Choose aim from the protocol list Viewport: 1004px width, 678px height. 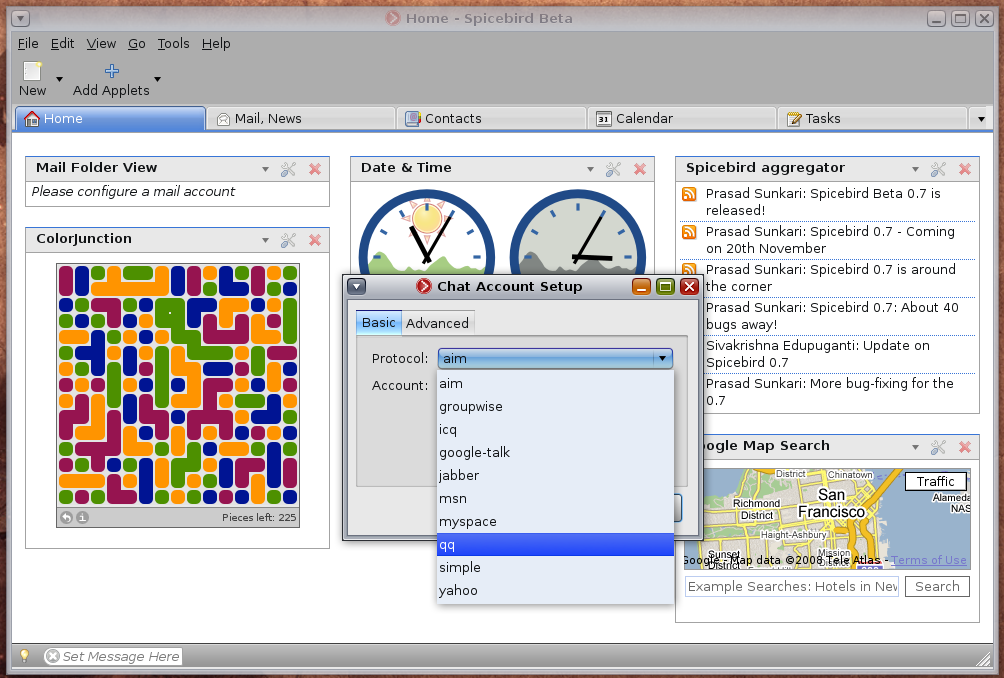click(x=555, y=383)
